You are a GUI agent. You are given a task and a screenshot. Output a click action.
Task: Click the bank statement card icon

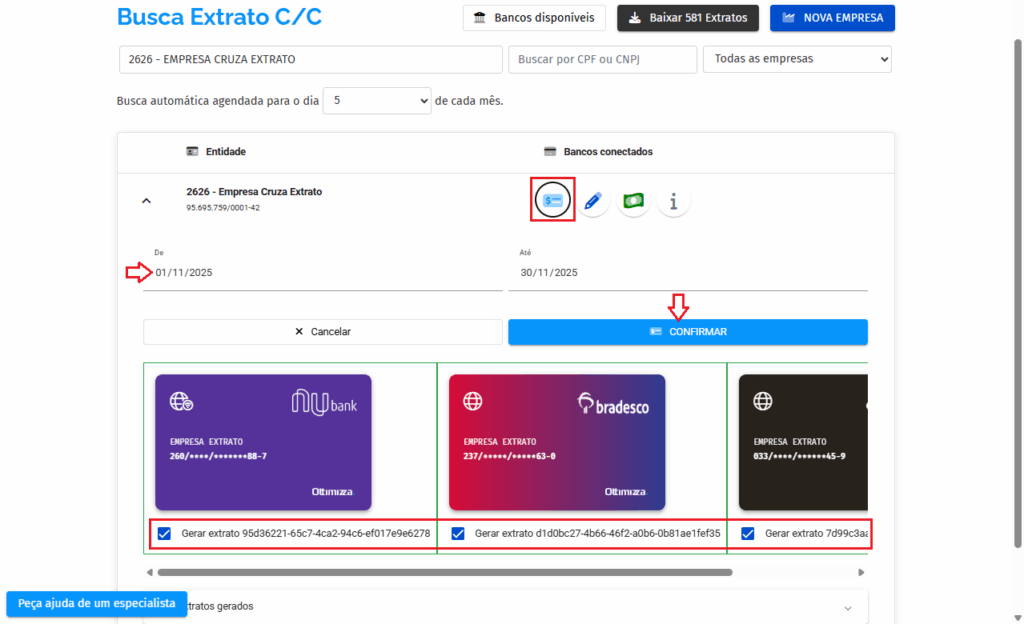553,201
